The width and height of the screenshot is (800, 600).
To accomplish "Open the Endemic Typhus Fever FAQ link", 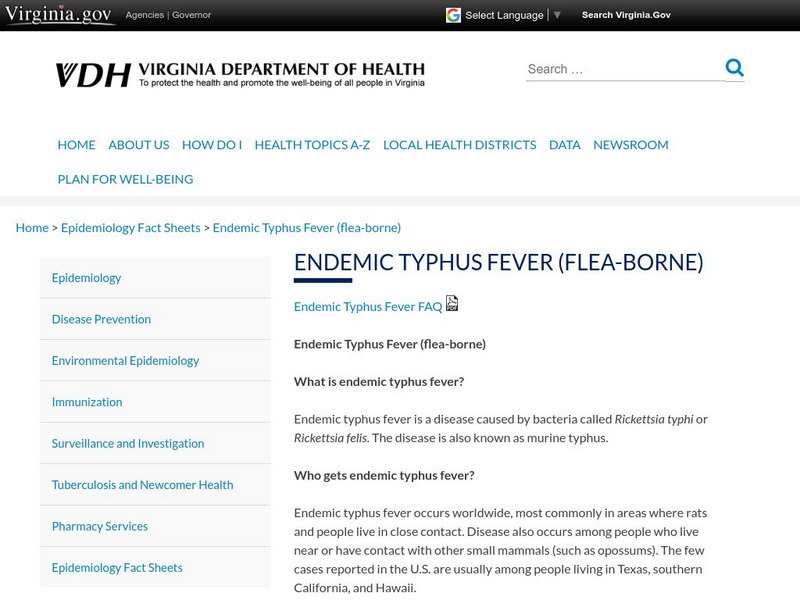I will click(x=367, y=306).
